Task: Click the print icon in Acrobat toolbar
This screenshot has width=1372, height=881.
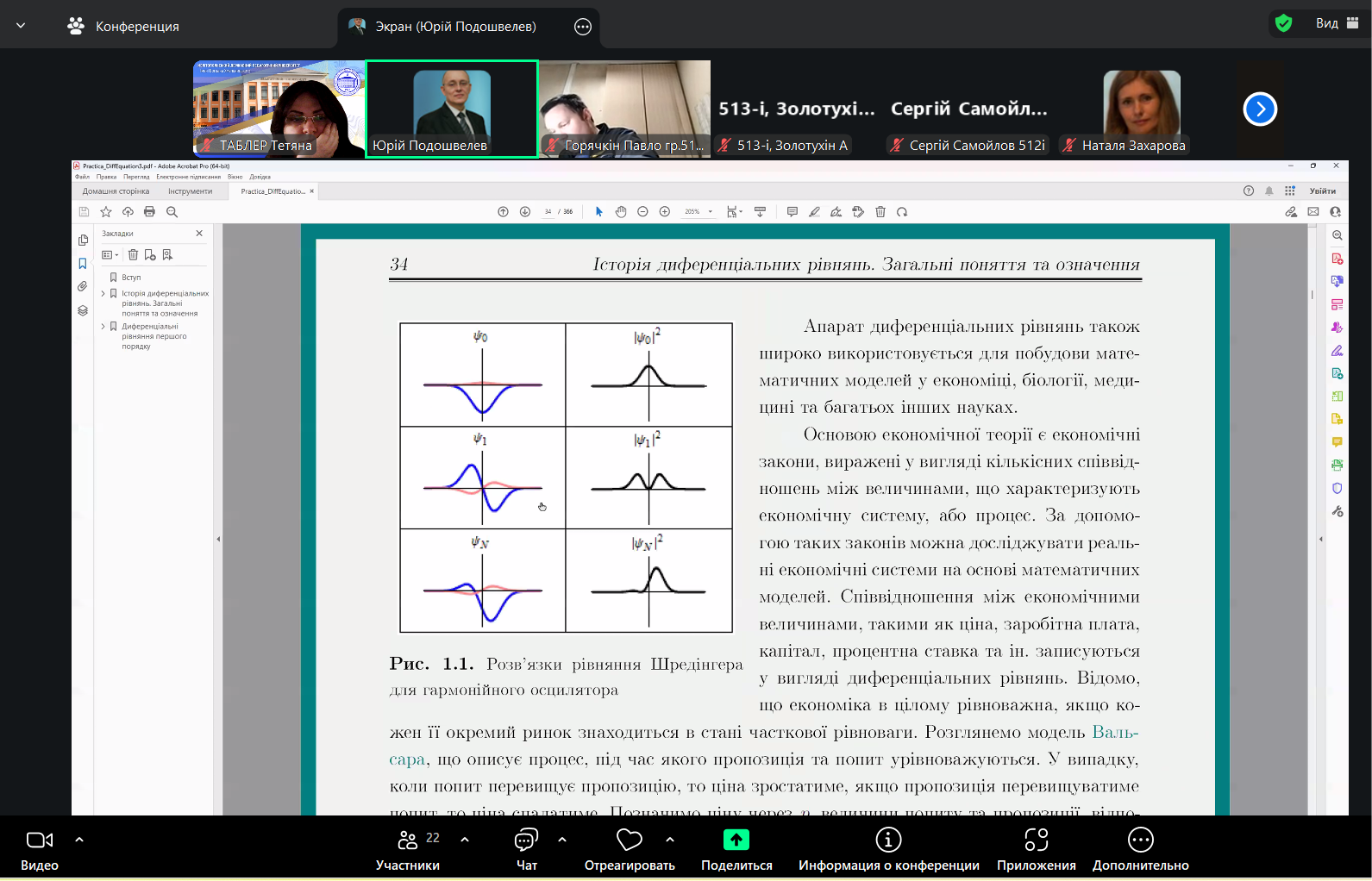Action: 149,212
